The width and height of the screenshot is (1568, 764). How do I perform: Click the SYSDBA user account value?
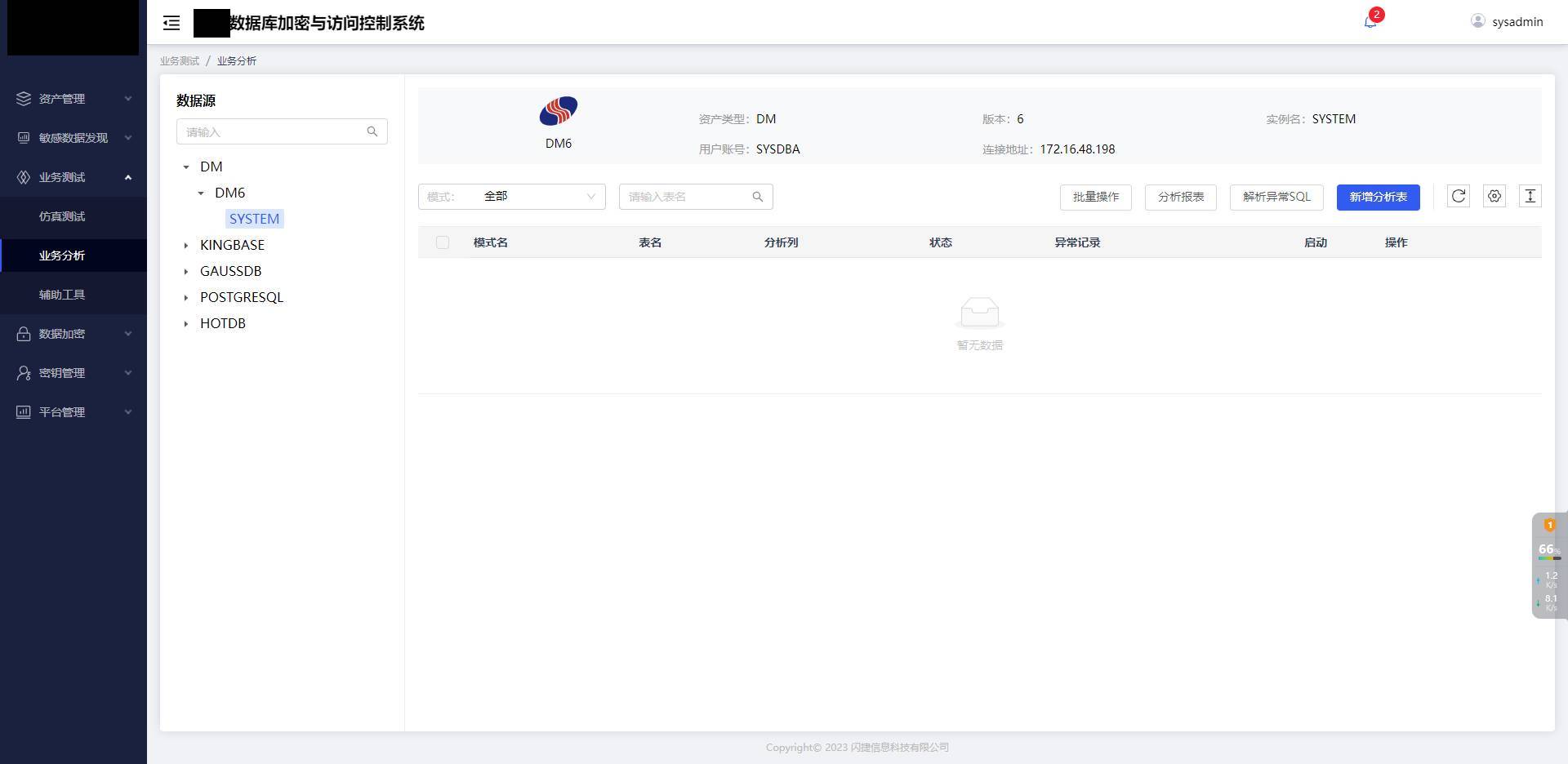(x=778, y=149)
